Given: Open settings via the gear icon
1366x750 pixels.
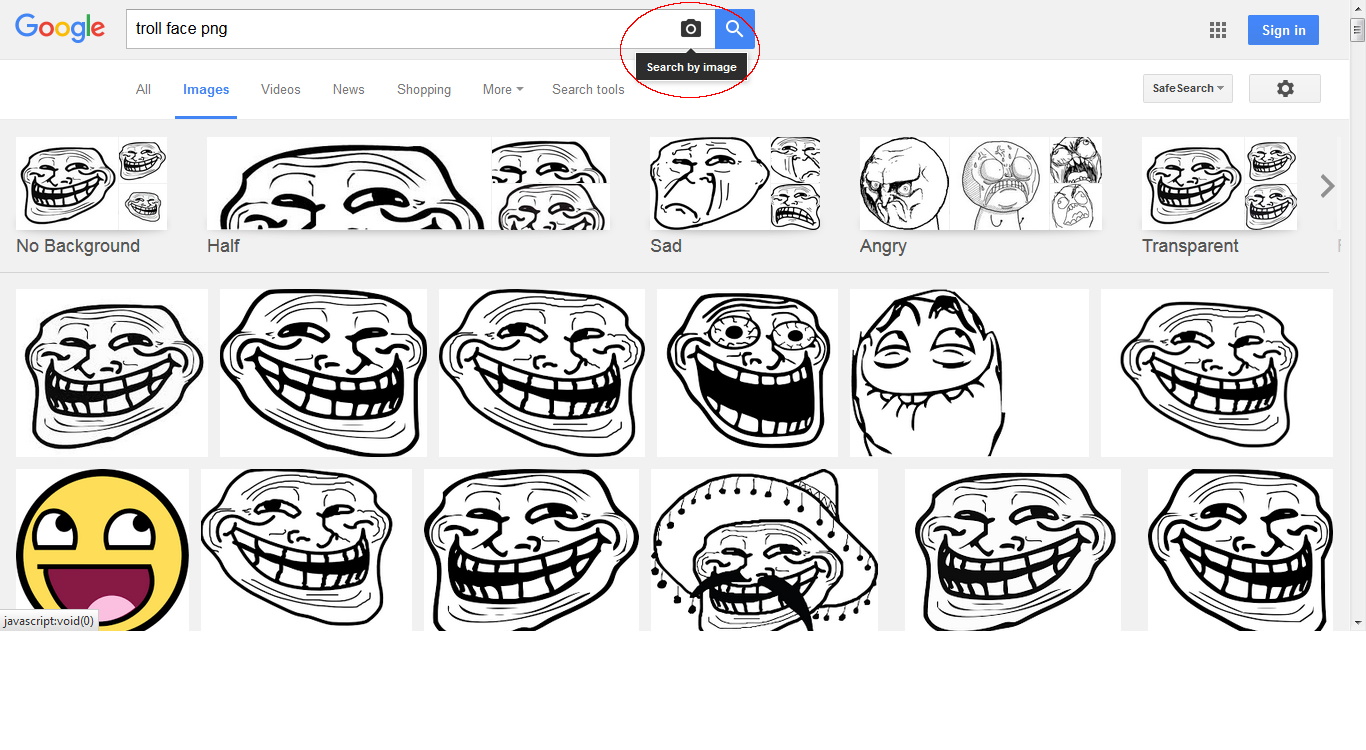Looking at the screenshot, I should tap(1285, 89).
